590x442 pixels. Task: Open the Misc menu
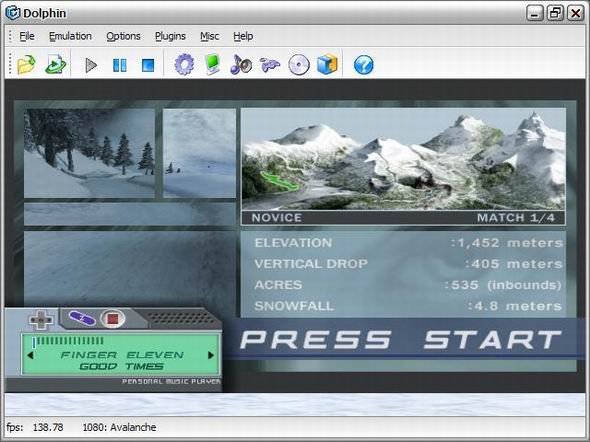click(210, 36)
